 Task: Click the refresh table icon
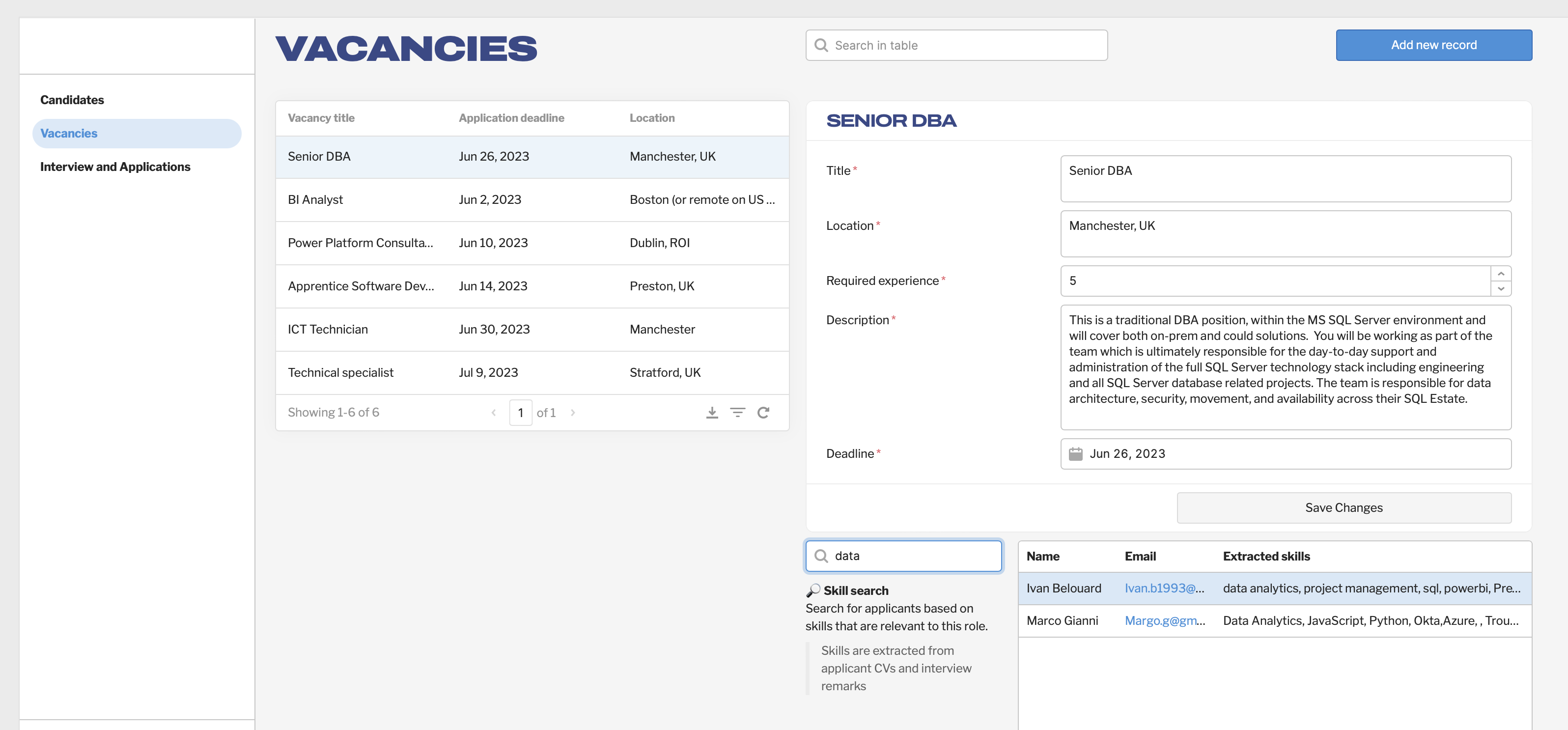point(763,412)
